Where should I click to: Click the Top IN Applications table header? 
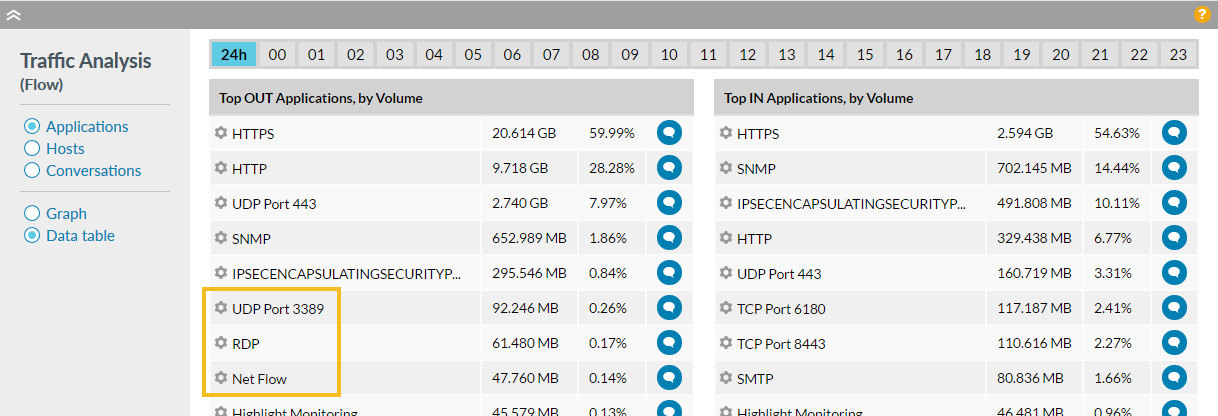click(x=819, y=98)
